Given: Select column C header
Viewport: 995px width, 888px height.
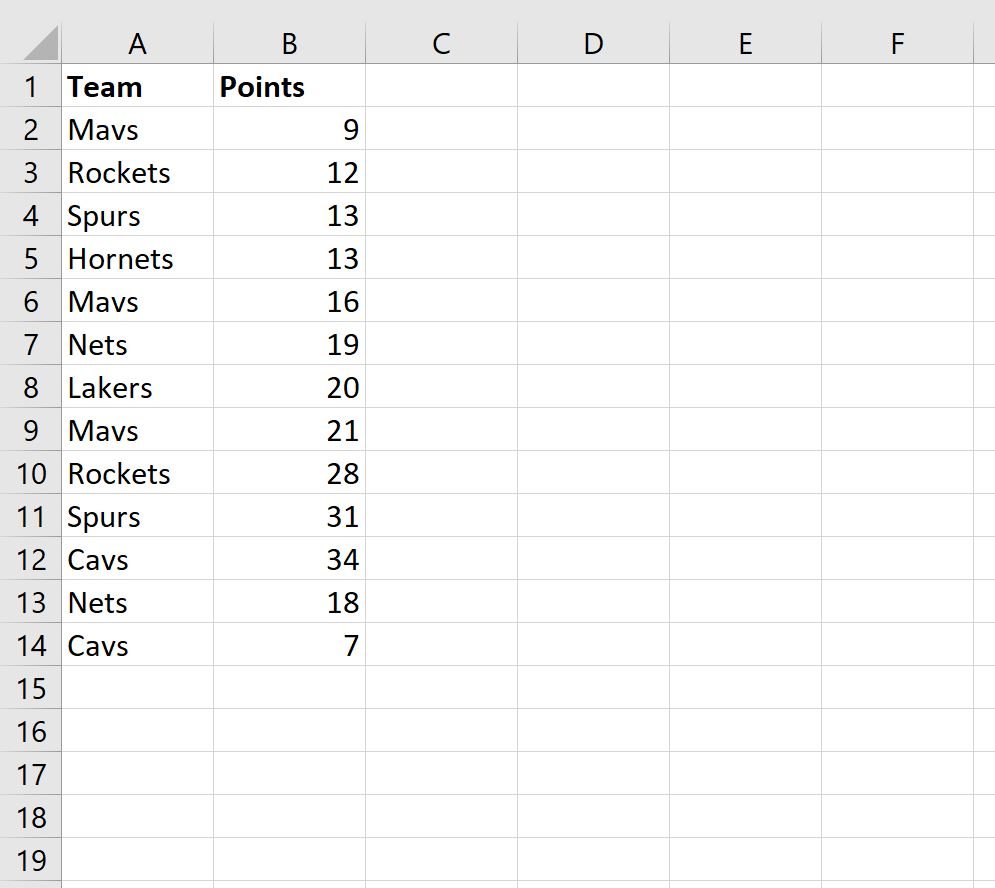Looking at the screenshot, I should click(x=441, y=43).
